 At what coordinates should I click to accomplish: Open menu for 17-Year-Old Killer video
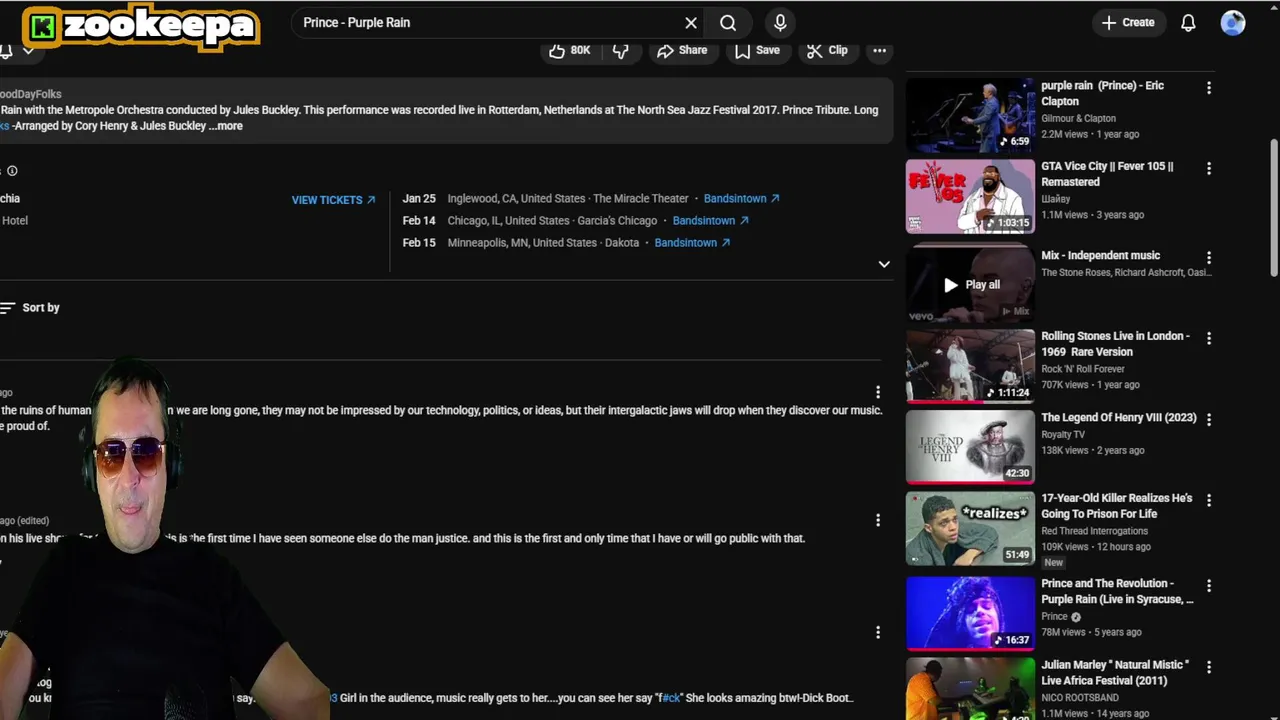click(1209, 501)
